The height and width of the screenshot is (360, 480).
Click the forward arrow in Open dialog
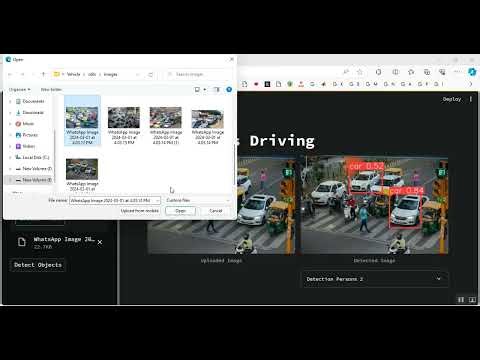[22, 74]
